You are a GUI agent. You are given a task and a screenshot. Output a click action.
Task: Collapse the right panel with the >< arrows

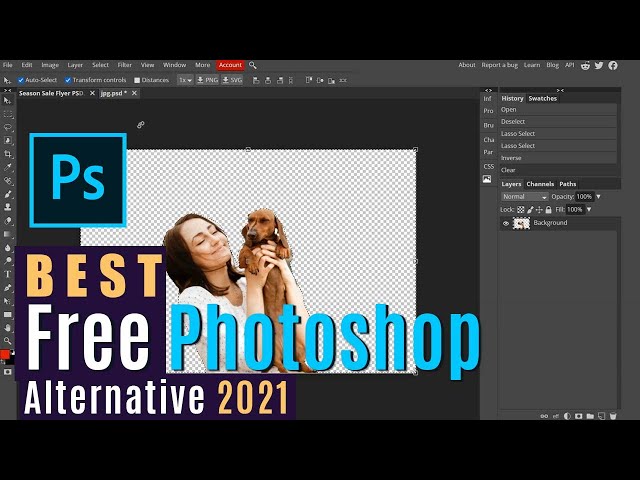560,90
